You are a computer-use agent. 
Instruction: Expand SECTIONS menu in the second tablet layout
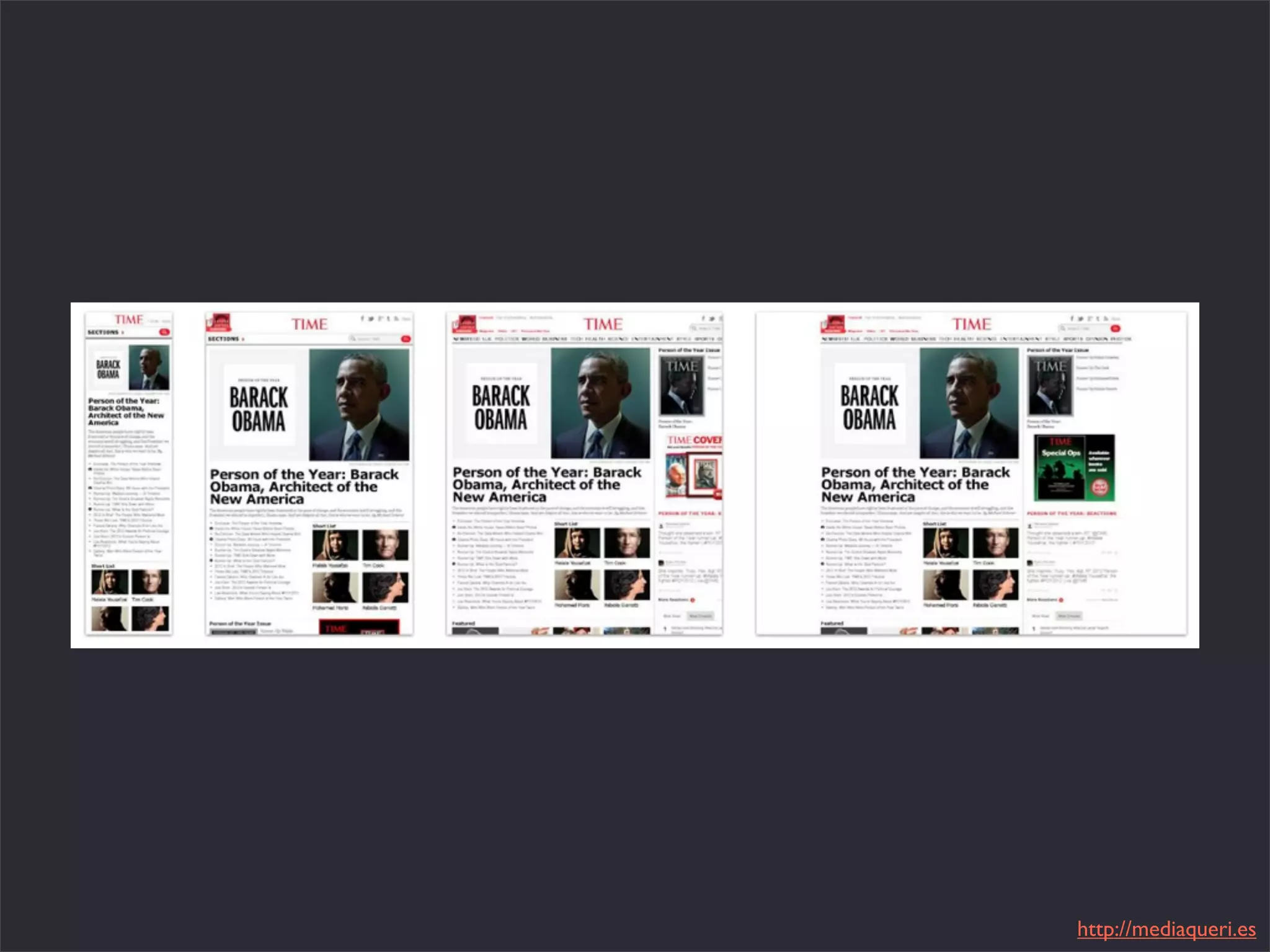[226, 339]
